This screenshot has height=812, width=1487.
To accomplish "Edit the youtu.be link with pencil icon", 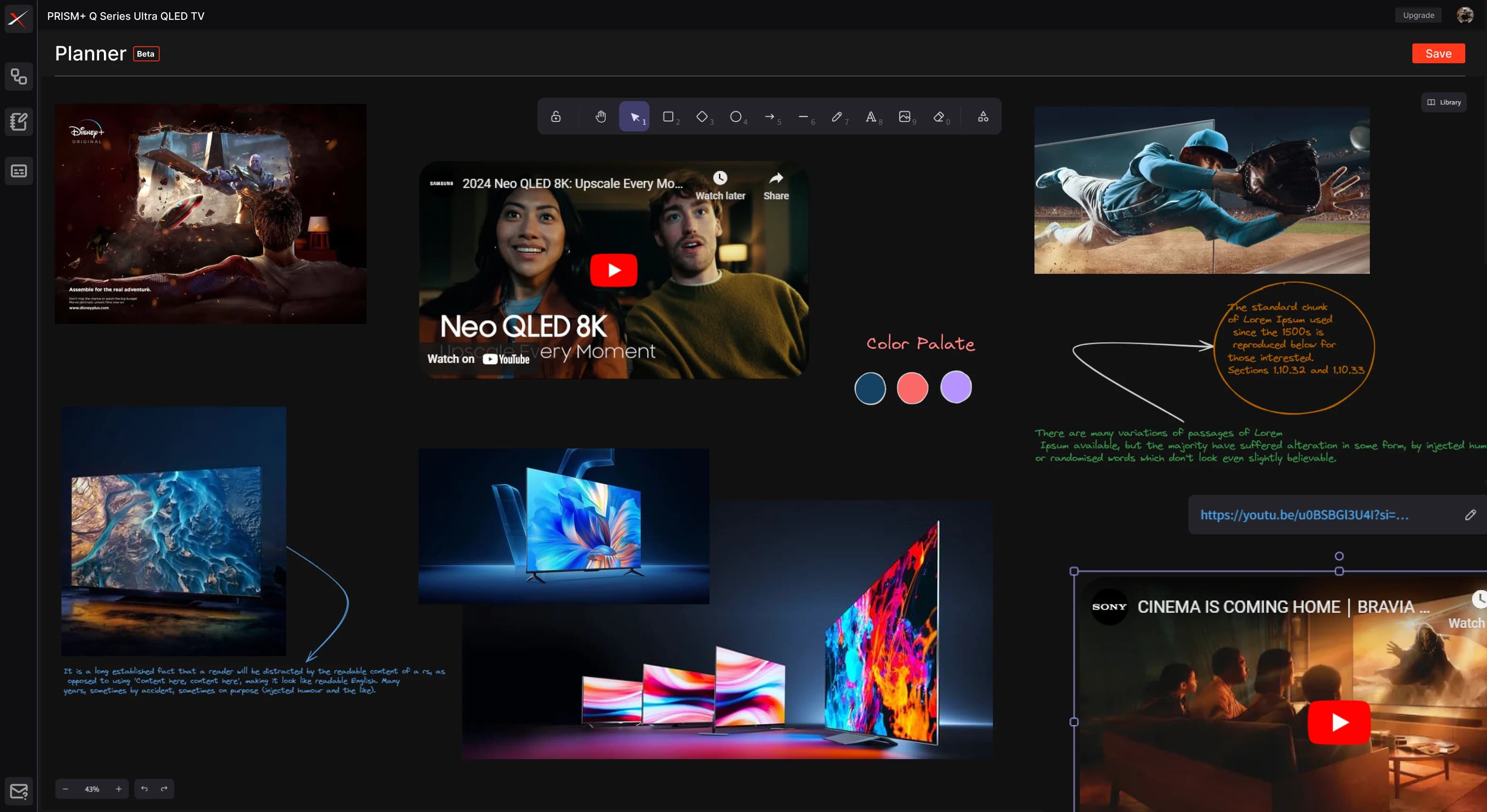I will 1470,515.
